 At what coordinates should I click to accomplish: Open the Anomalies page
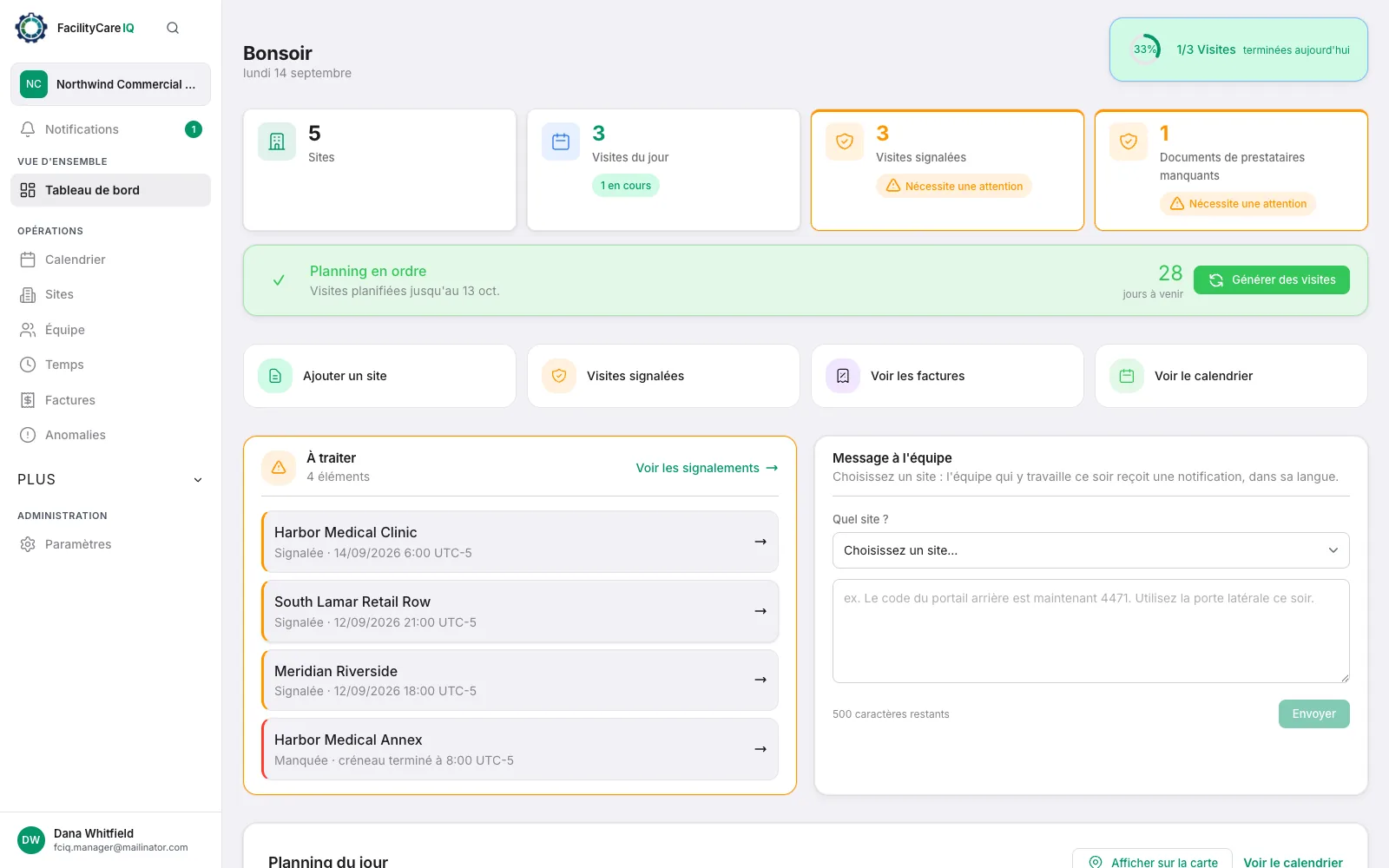(x=111, y=435)
